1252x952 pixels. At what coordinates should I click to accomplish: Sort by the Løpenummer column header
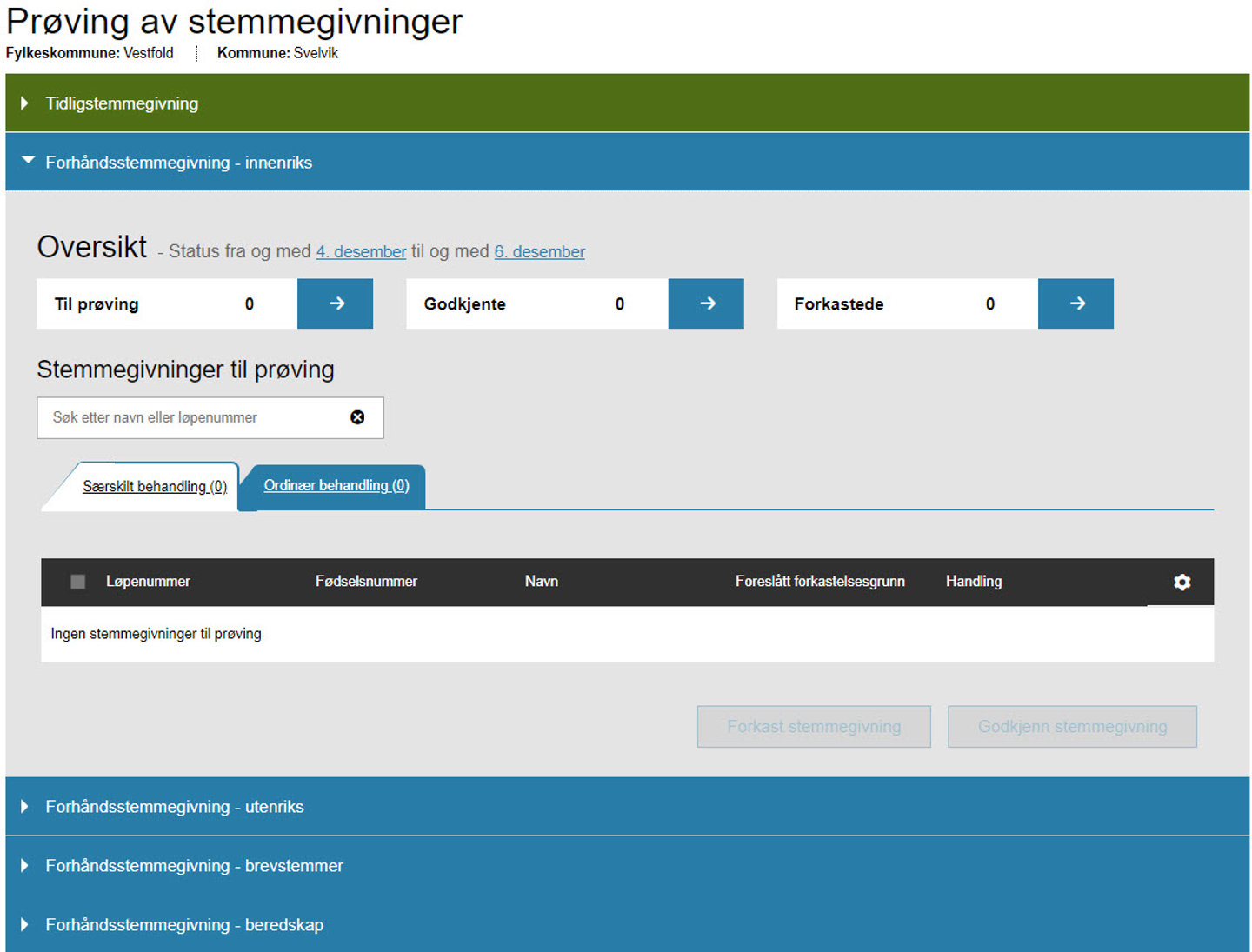(x=148, y=582)
